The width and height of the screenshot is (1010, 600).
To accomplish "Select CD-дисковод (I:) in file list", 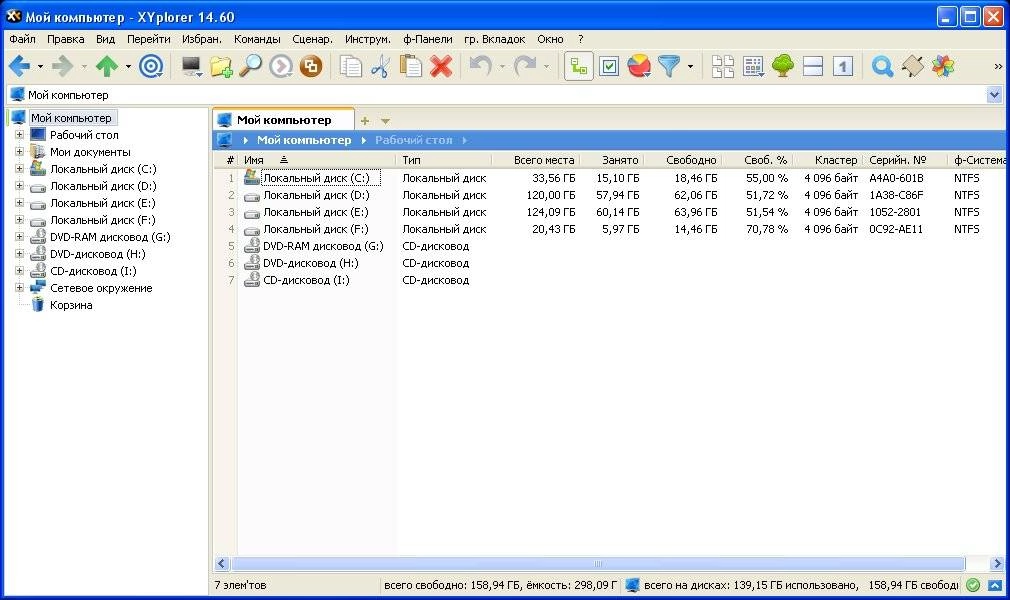I will (306, 280).
